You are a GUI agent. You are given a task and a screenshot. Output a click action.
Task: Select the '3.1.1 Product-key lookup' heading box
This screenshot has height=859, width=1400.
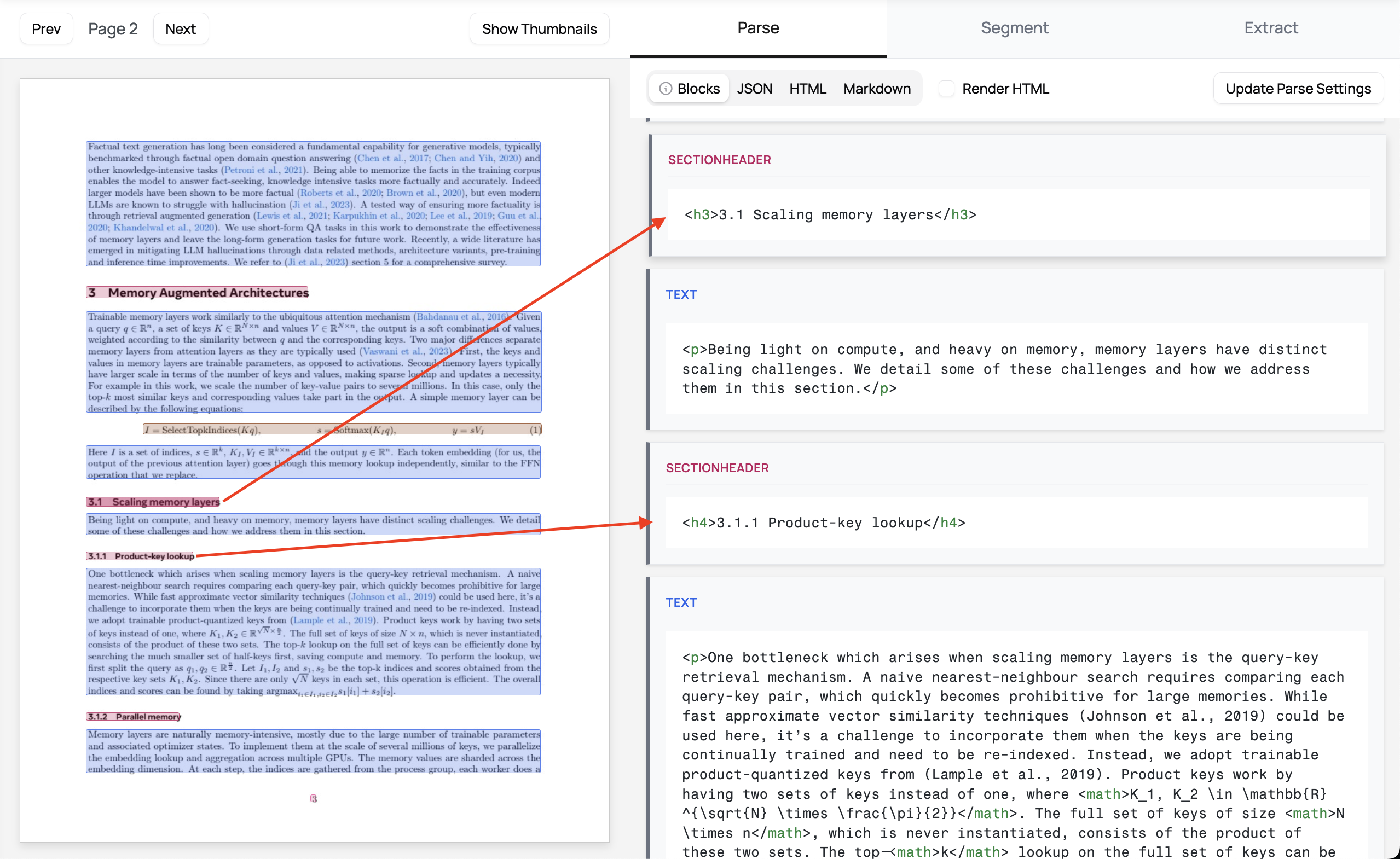coord(140,556)
